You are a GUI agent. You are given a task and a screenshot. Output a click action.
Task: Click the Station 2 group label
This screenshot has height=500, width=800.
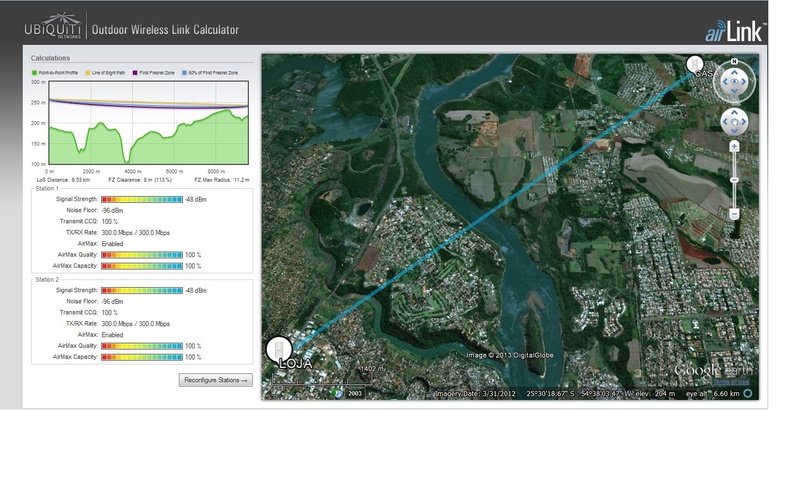pos(47,280)
